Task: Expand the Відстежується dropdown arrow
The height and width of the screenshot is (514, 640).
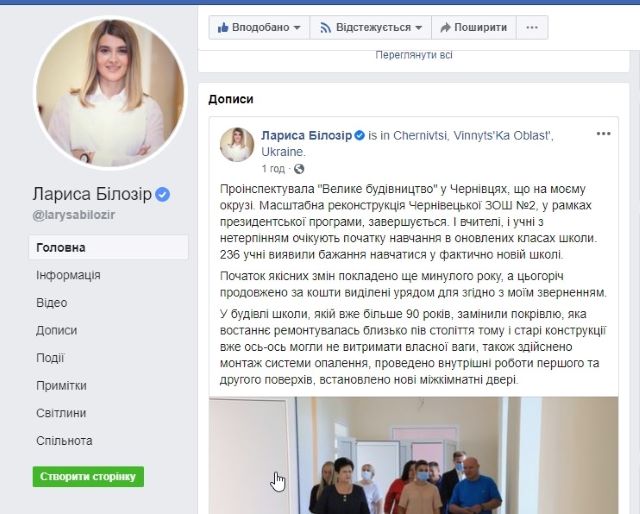Action: (x=419, y=28)
